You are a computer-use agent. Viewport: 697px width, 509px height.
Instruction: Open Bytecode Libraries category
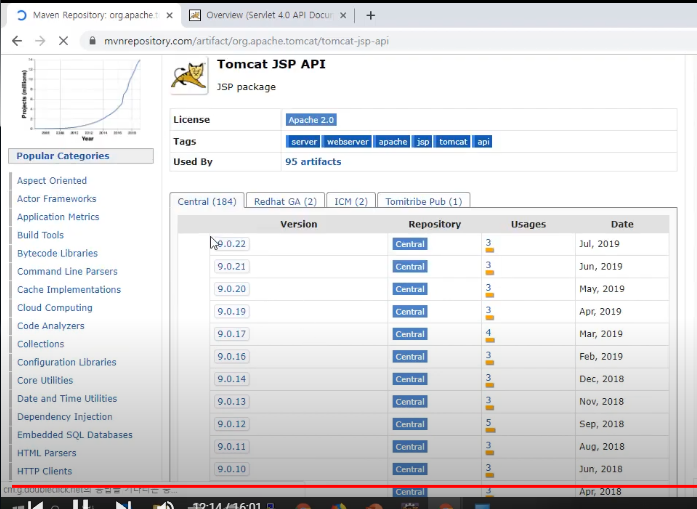tap(57, 253)
